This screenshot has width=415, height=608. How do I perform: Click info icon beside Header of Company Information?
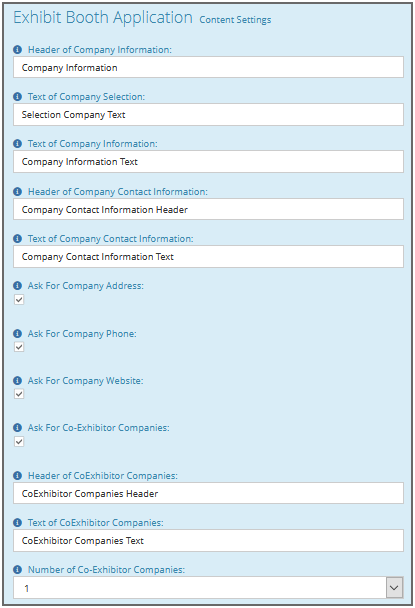tap(17, 50)
